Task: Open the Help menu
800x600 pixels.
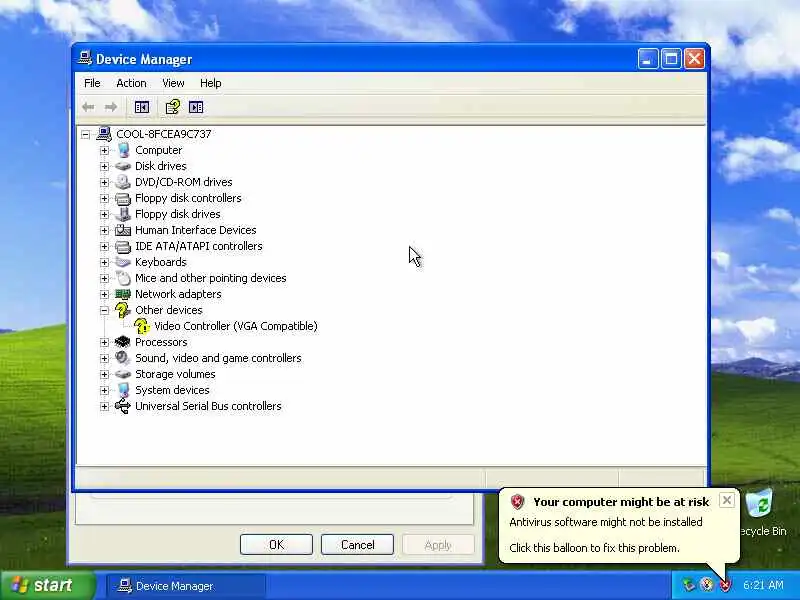Action: pyautogui.click(x=210, y=83)
